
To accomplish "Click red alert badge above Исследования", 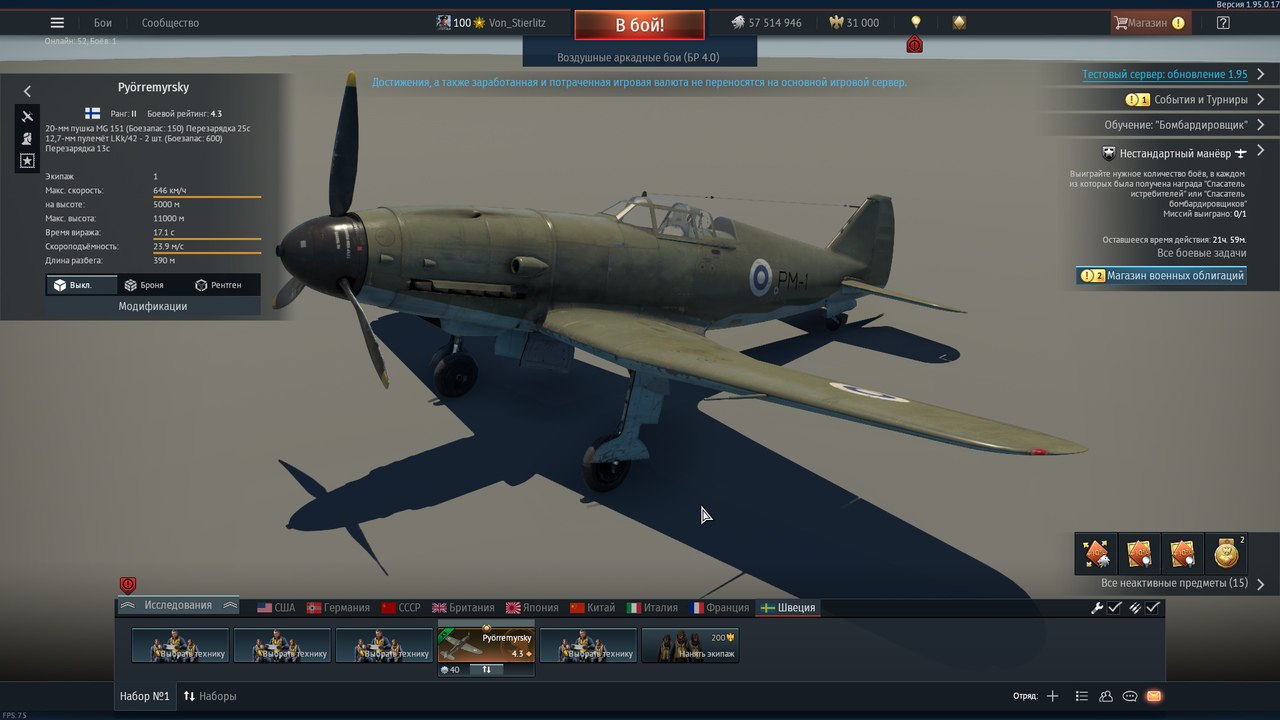I will click(128, 585).
